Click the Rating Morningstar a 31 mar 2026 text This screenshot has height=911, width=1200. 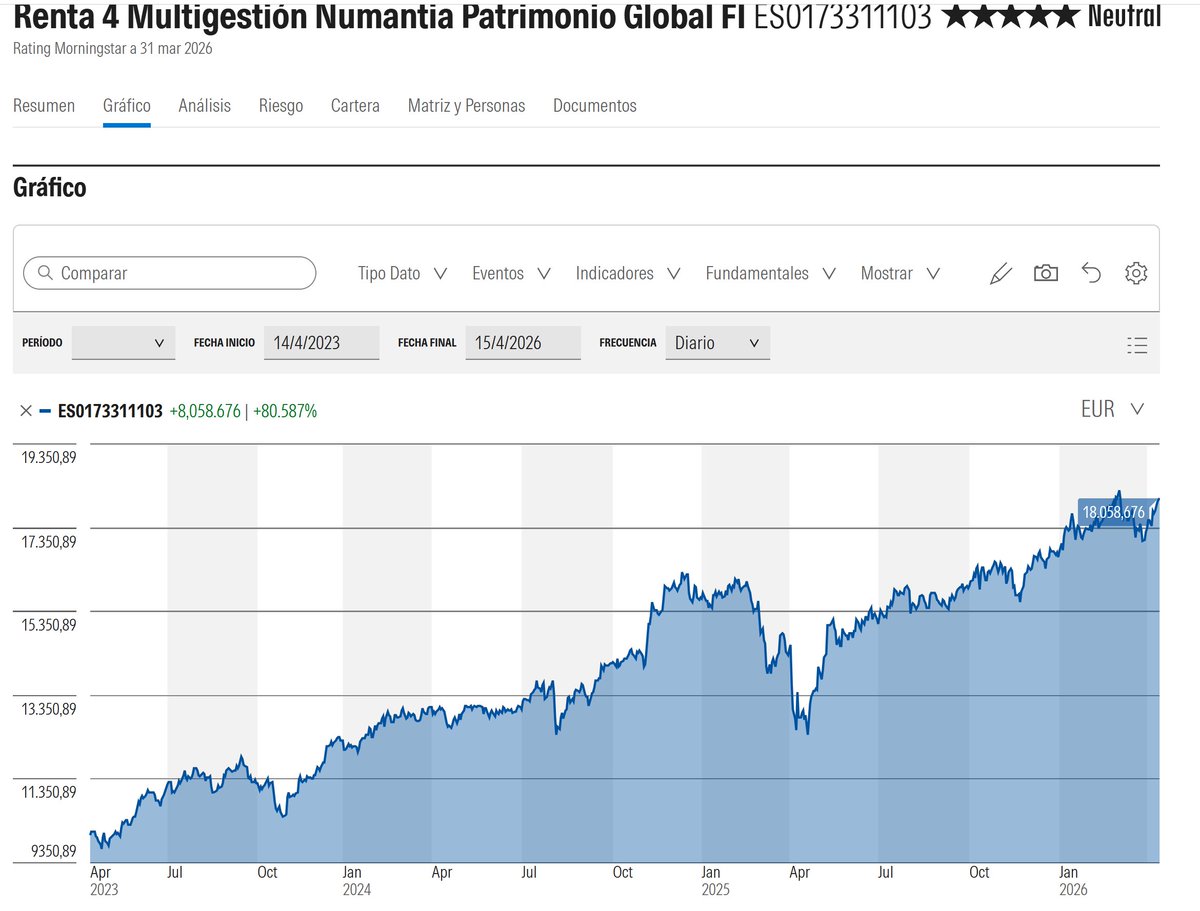(113, 48)
